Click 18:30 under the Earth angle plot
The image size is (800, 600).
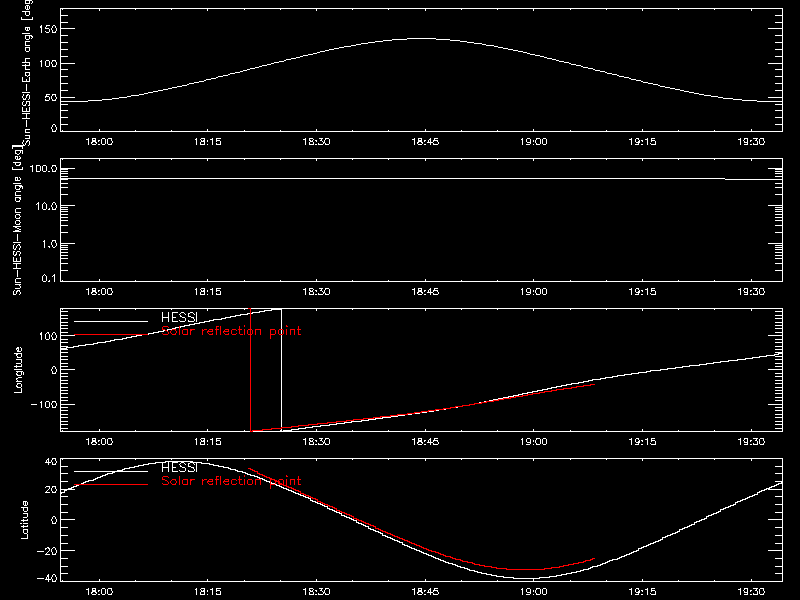coord(316,141)
